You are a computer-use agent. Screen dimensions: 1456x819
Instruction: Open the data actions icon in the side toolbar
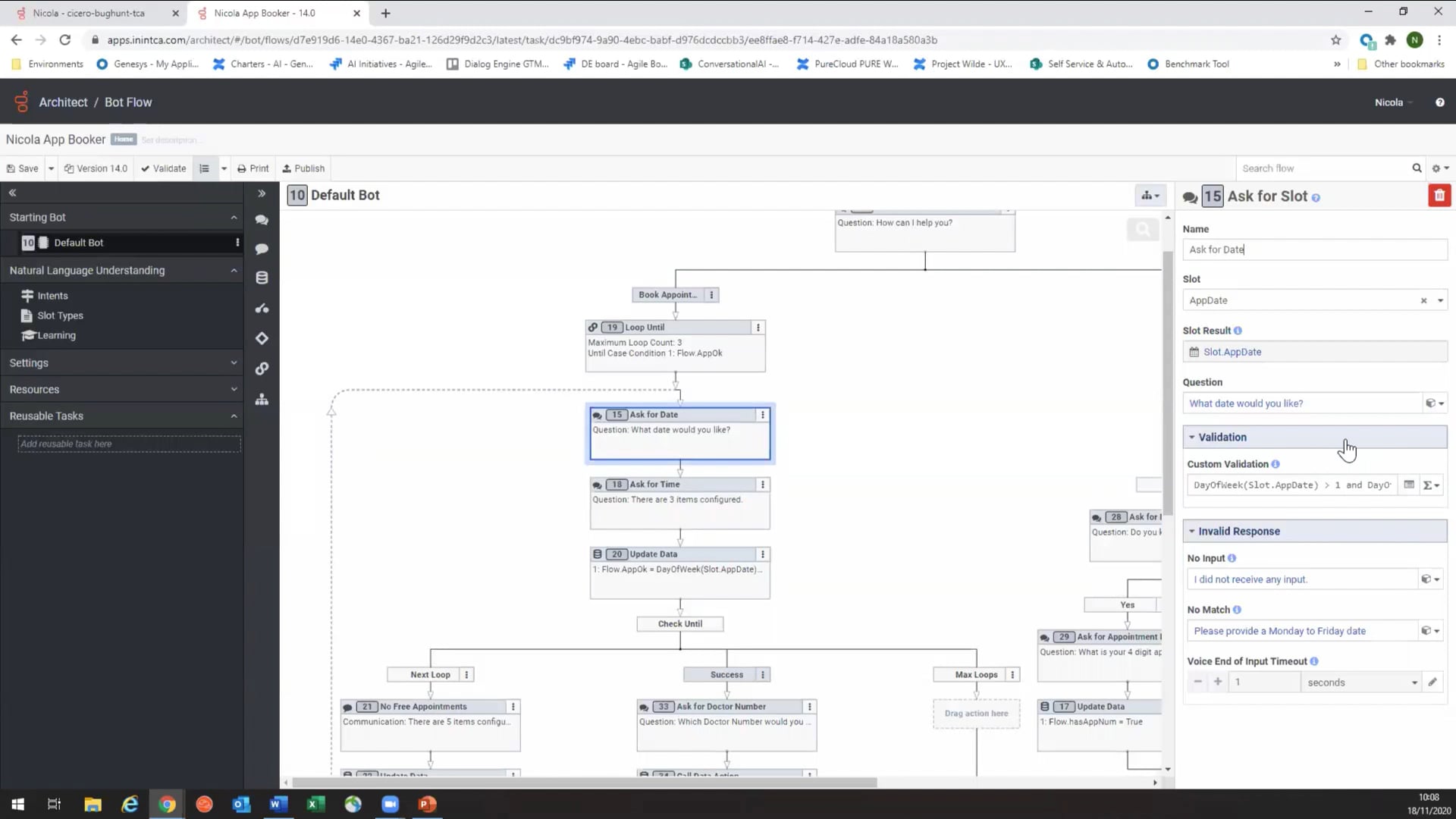point(262,278)
